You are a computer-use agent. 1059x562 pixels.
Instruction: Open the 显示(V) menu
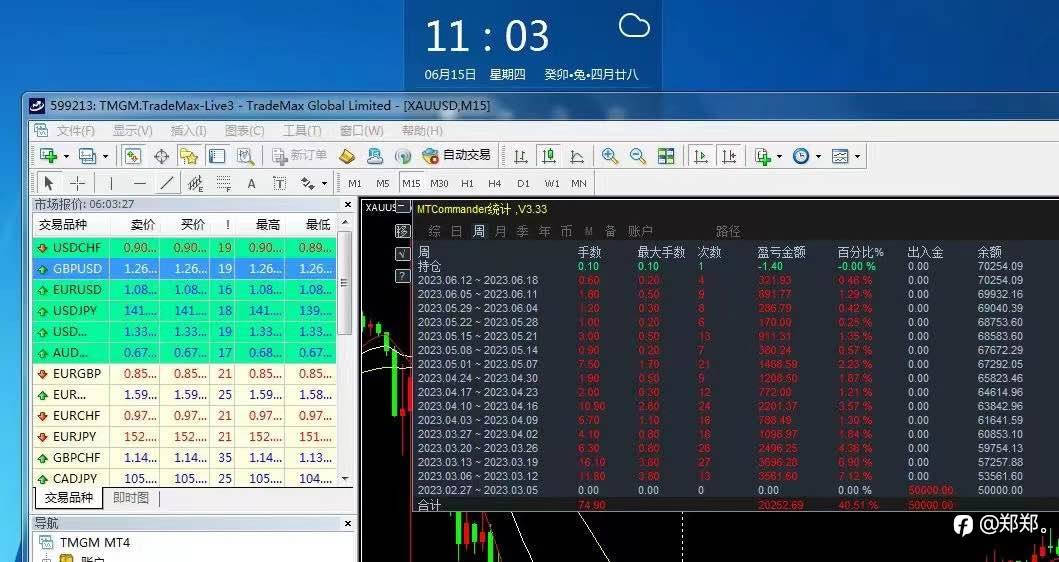(x=132, y=130)
